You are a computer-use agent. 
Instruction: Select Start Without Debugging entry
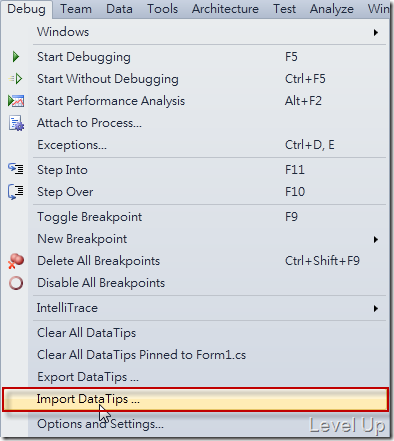[x=209, y=79]
